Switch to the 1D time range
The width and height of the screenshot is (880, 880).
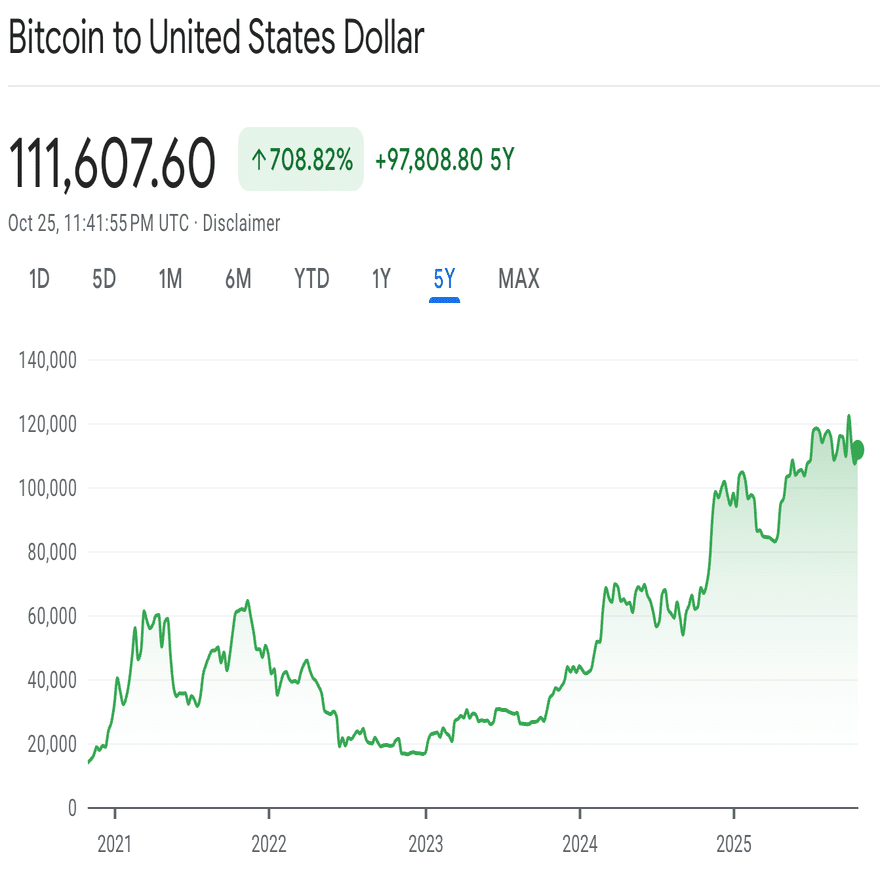pos(39,279)
